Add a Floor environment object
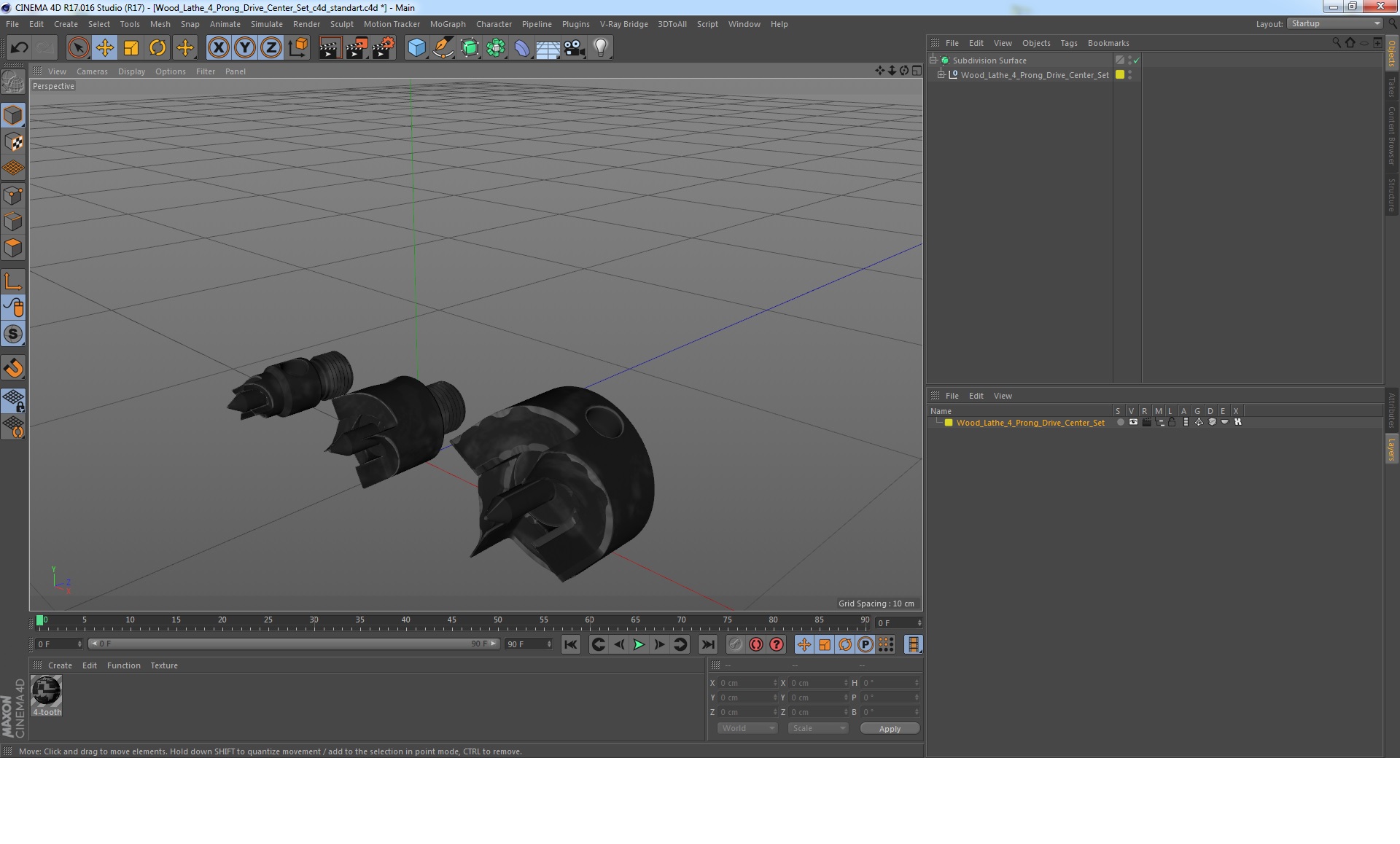The width and height of the screenshot is (1400, 844). click(x=548, y=48)
